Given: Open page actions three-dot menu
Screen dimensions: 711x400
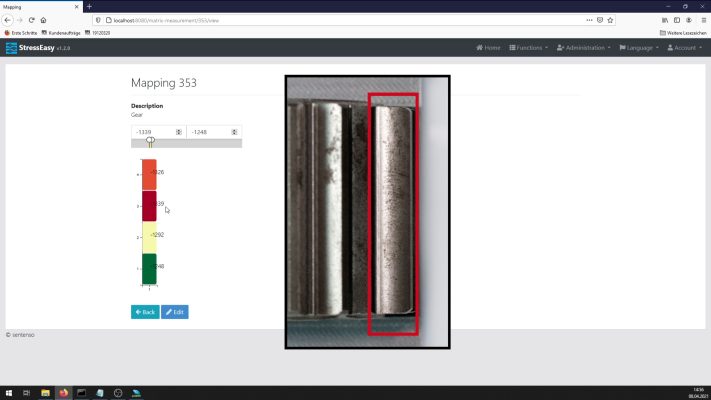Looking at the screenshot, I should coord(589,20).
